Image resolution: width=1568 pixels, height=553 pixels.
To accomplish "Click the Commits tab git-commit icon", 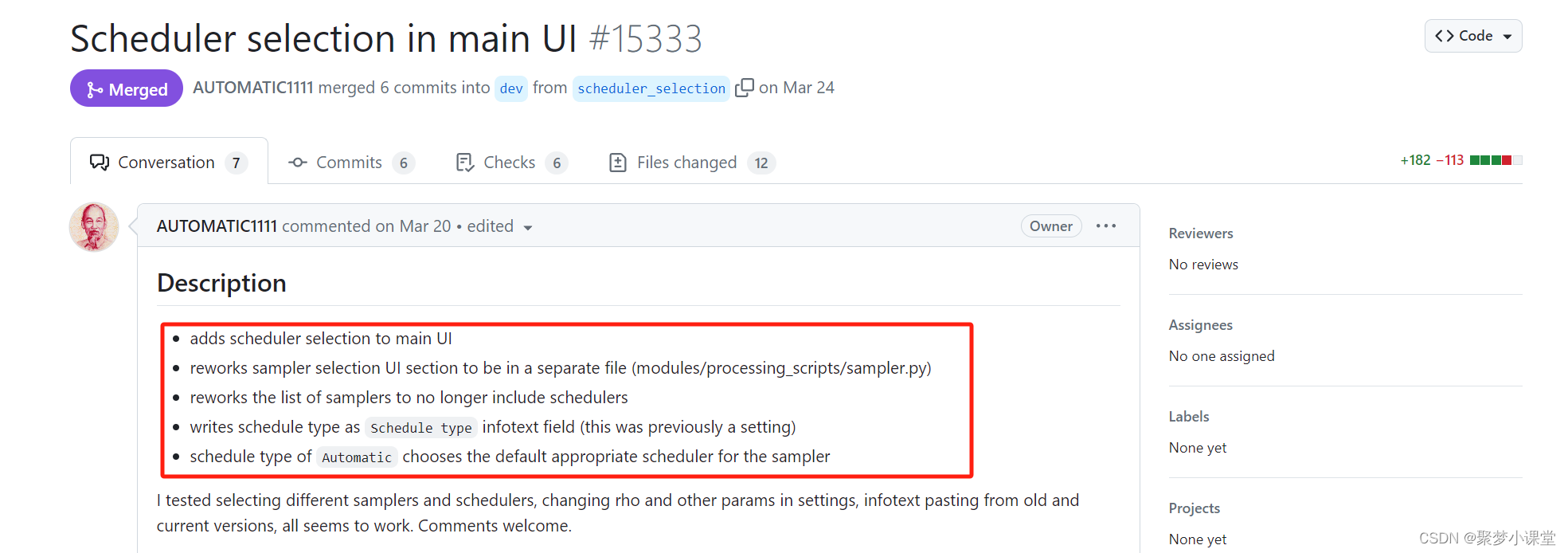I will tap(298, 163).
